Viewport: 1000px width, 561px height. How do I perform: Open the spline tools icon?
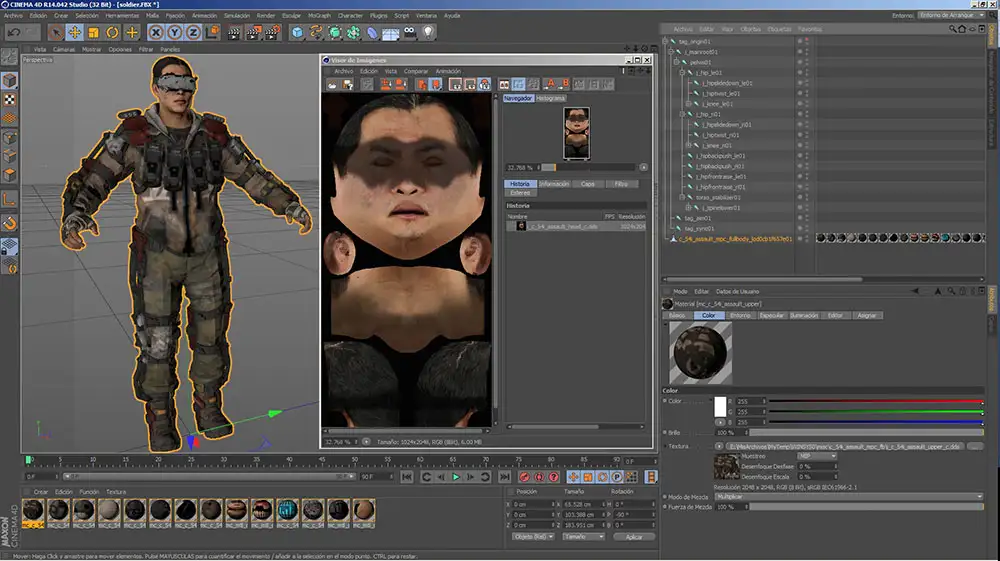coord(316,32)
